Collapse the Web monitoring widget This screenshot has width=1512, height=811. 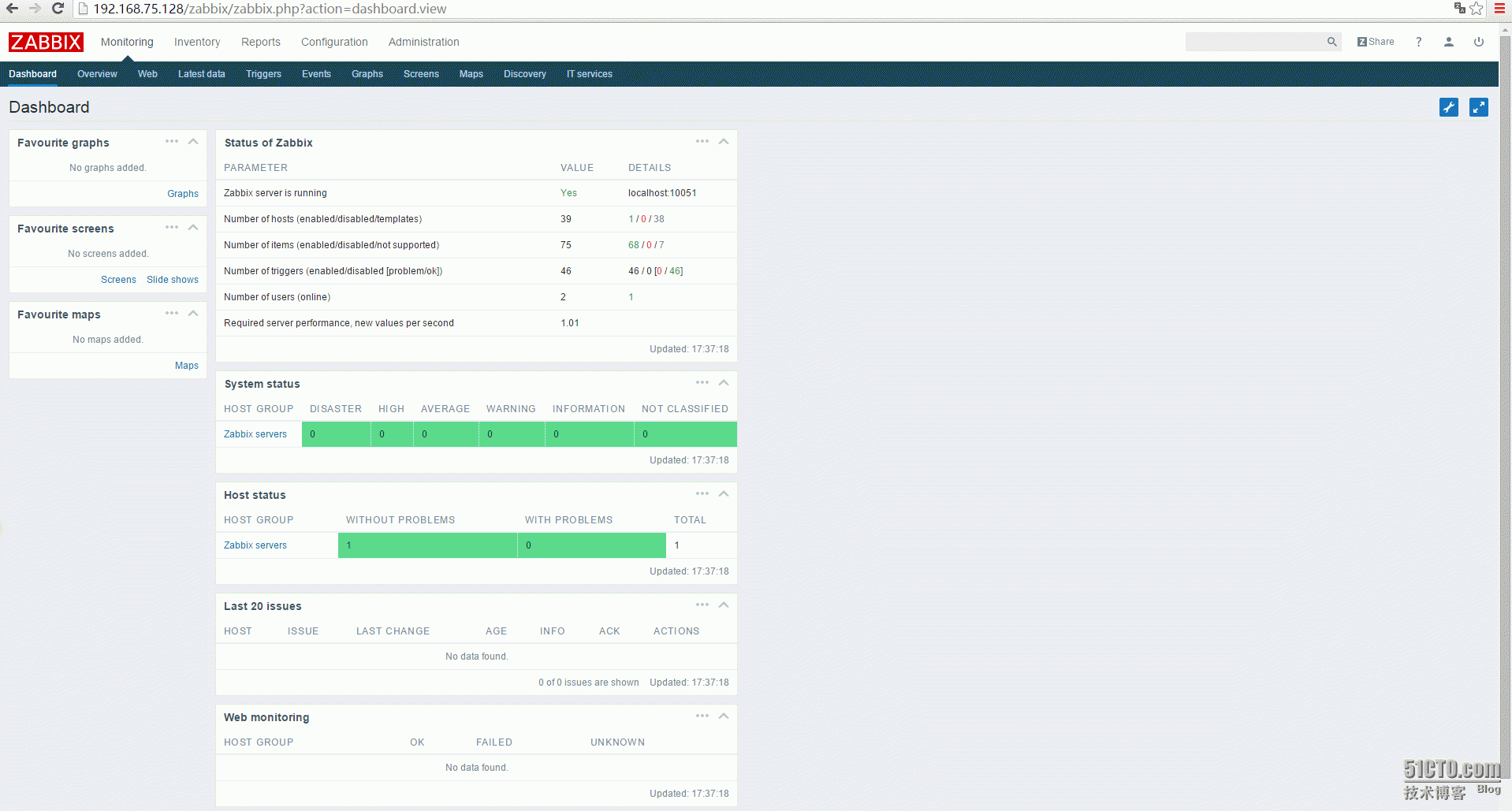pyautogui.click(x=724, y=716)
